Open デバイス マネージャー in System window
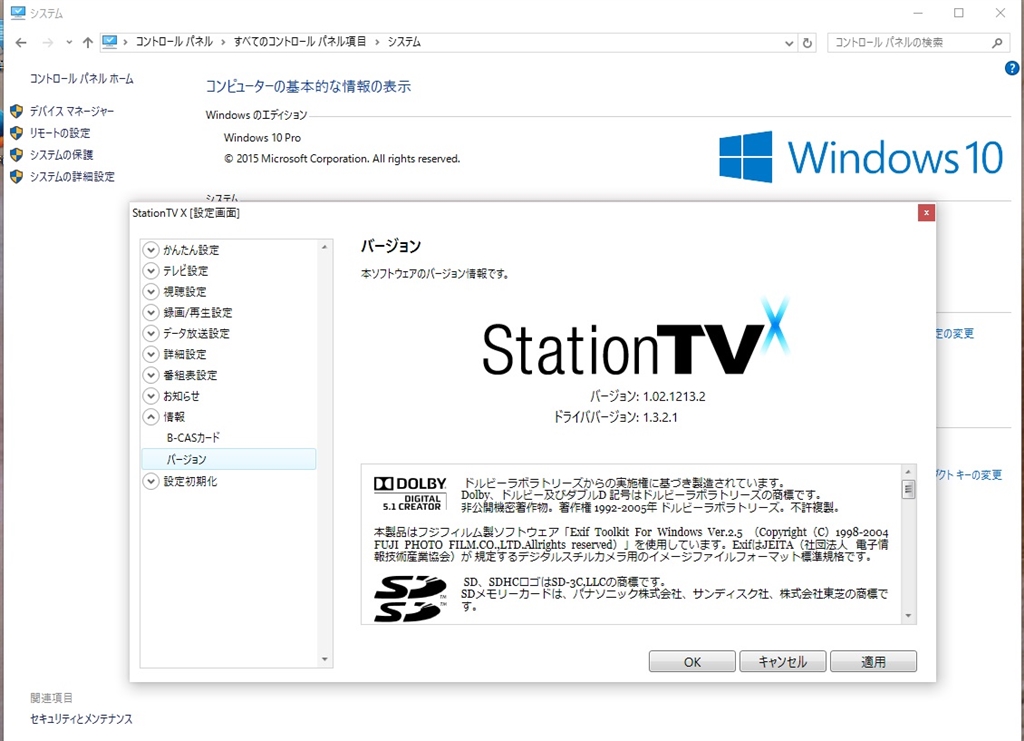This screenshot has height=741, width=1024. tap(72, 112)
